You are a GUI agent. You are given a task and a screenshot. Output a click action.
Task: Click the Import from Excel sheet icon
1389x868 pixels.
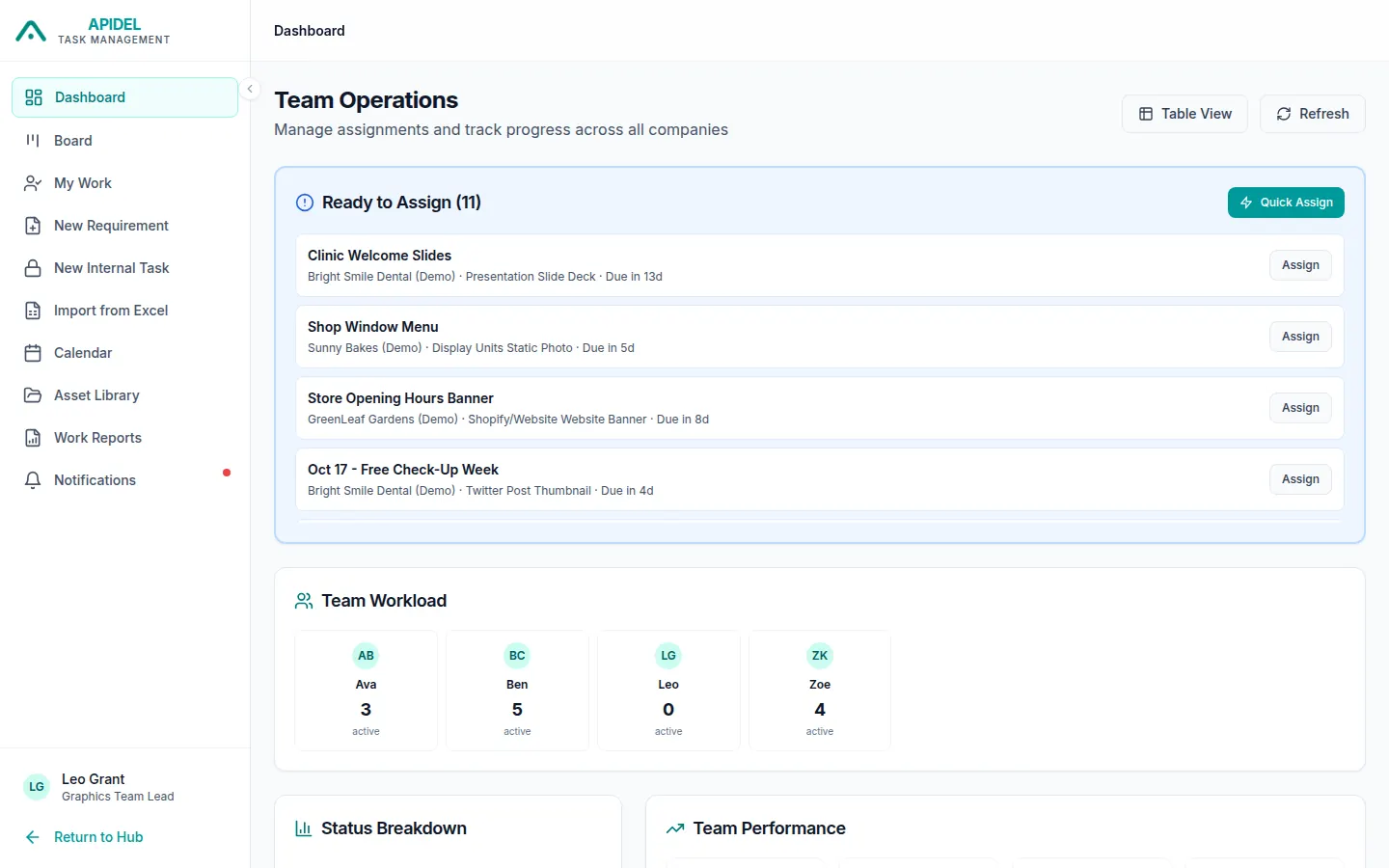click(33, 311)
